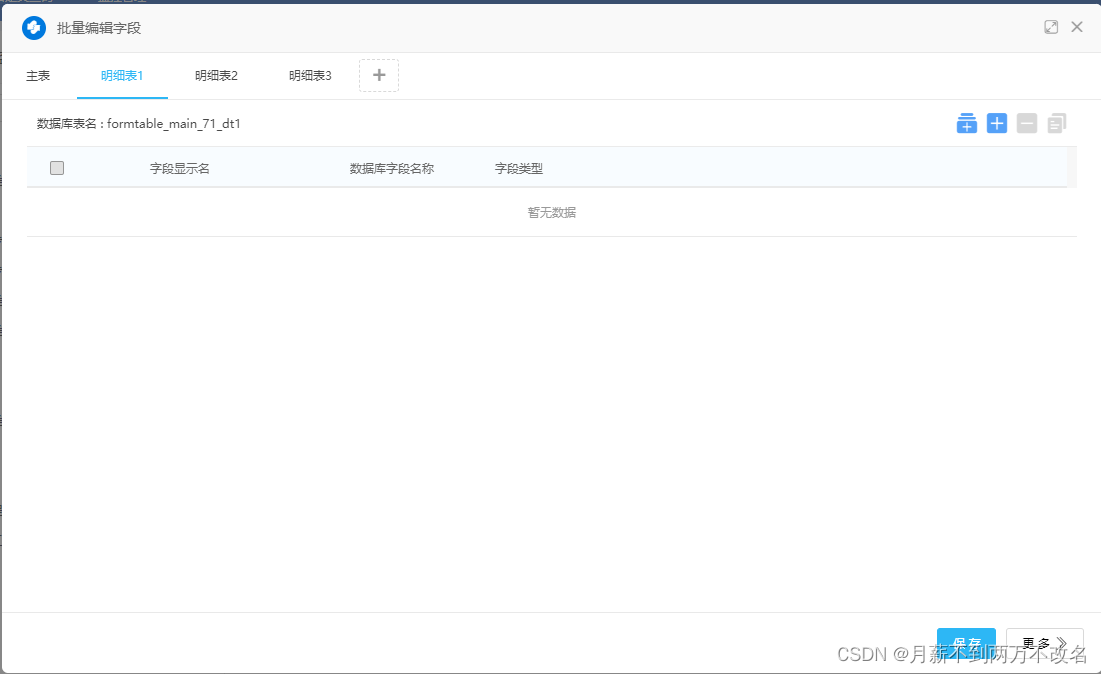1101x674 pixels.
Task: Click the 暂无数据 empty data message
Action: click(551, 211)
